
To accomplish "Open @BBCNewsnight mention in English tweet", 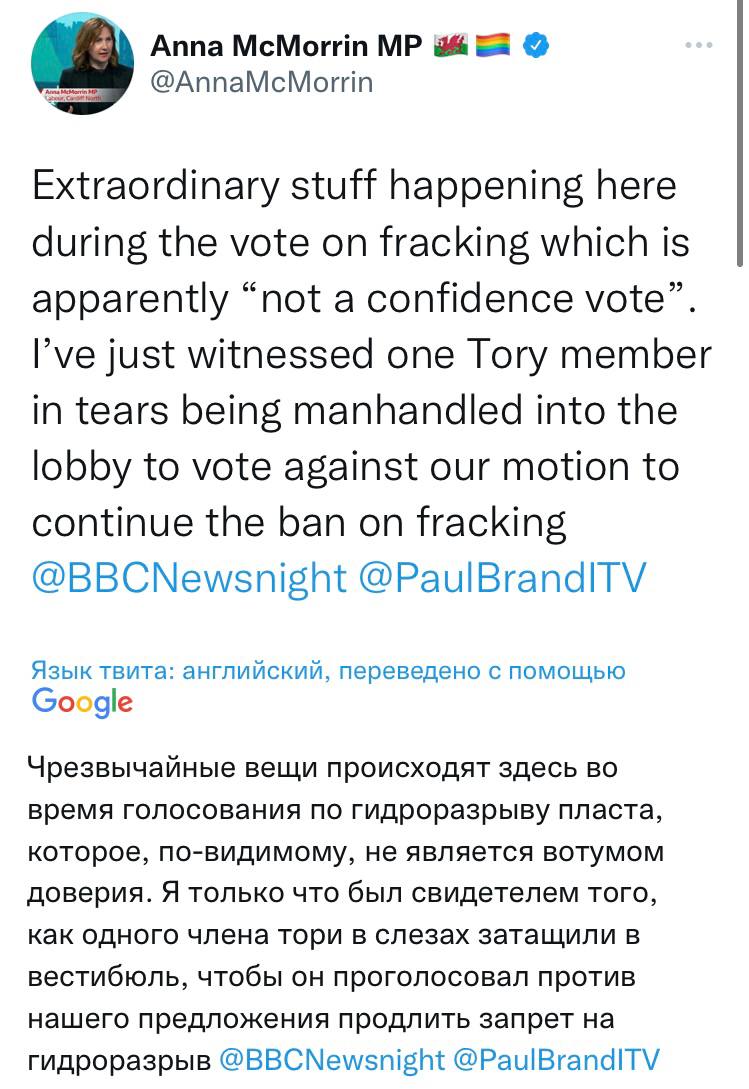I will pos(189,578).
